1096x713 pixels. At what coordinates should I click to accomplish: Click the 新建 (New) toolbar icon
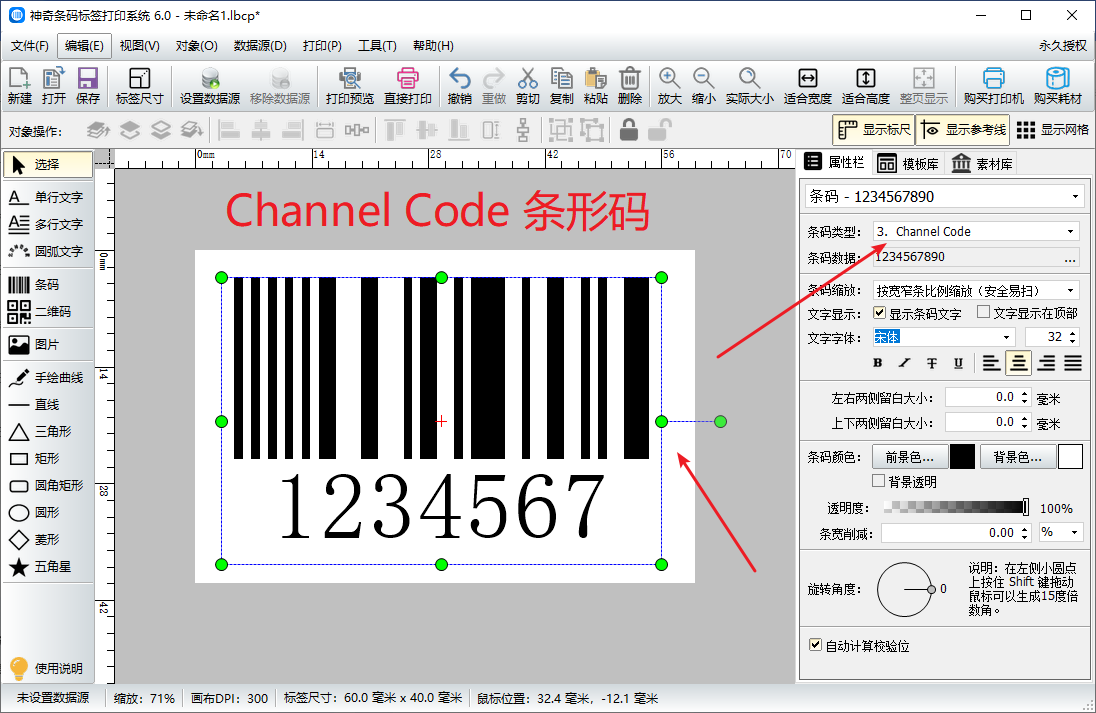pos(20,86)
